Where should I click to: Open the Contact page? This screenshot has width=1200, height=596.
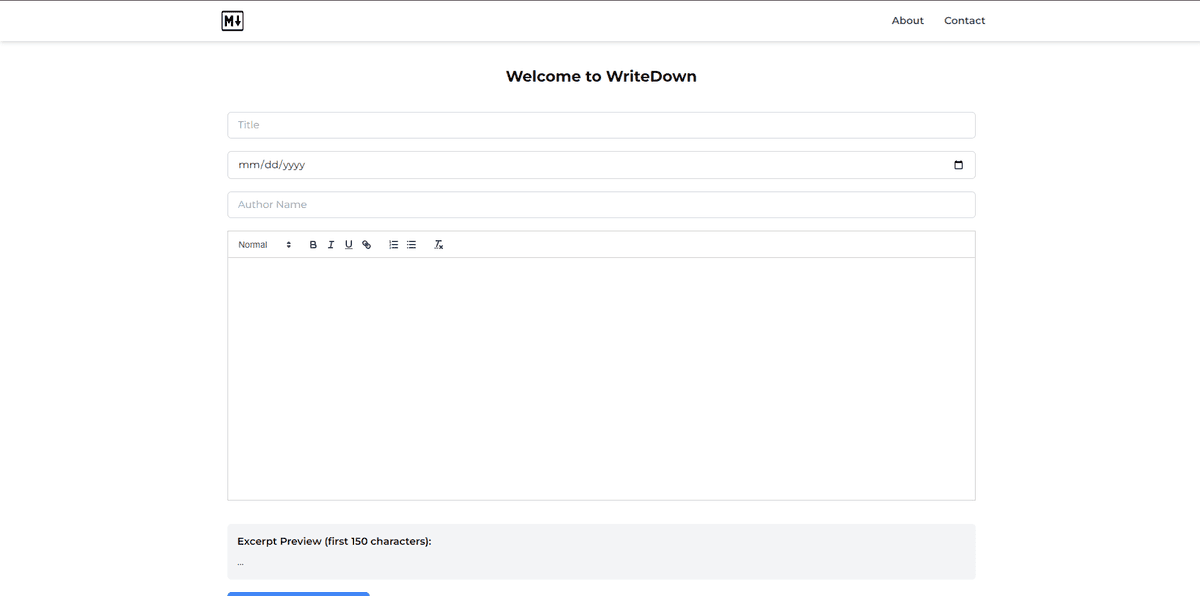tap(965, 21)
